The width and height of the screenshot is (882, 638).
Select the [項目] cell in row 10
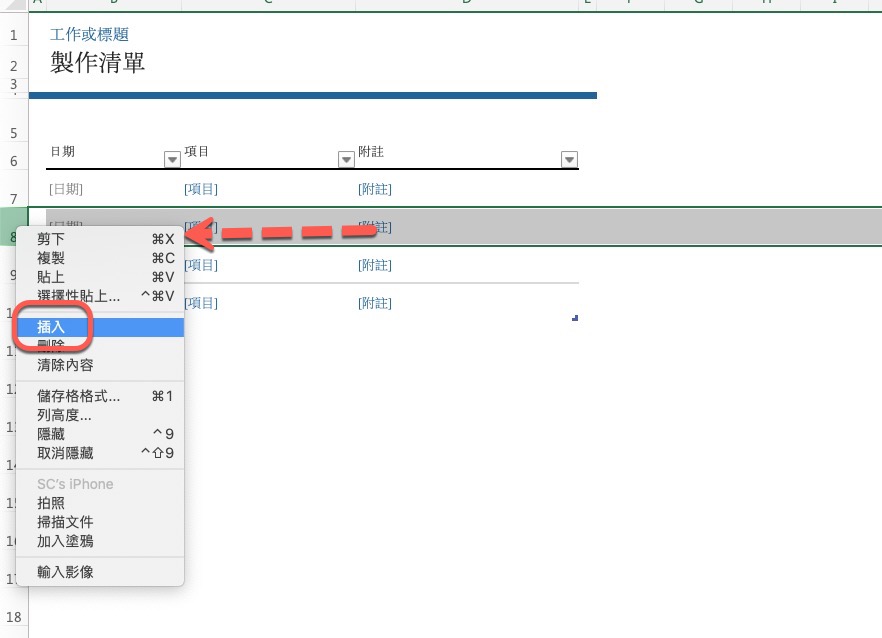tap(201, 303)
